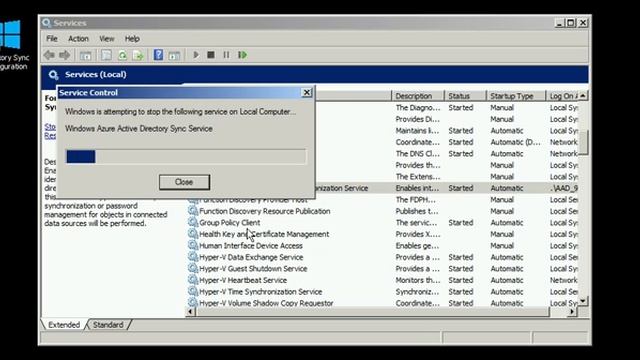
Task: Click the horizontal scrollbar left arrow
Action: (x=190, y=312)
